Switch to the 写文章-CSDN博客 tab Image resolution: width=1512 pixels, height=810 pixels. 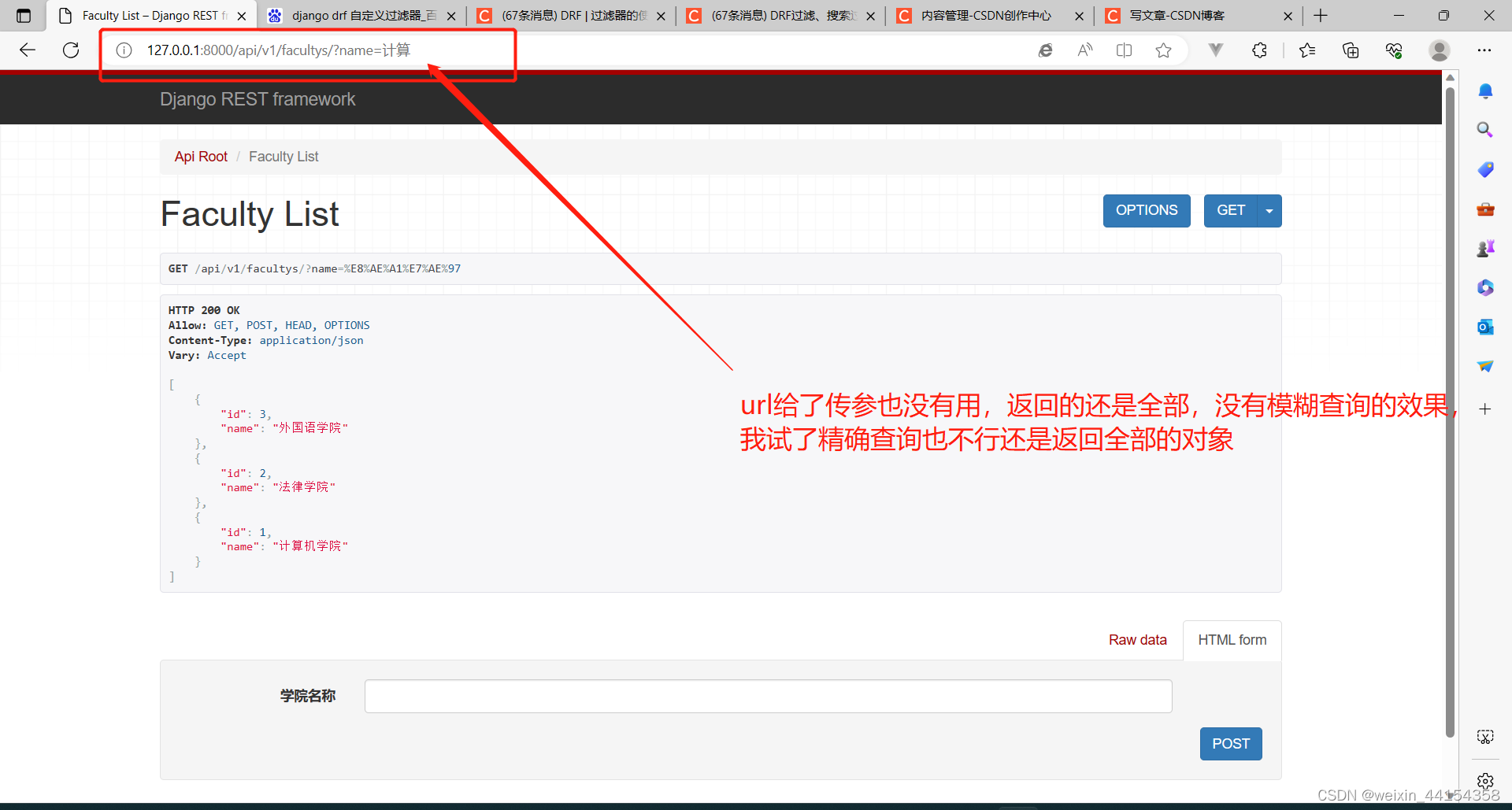tap(1199, 16)
